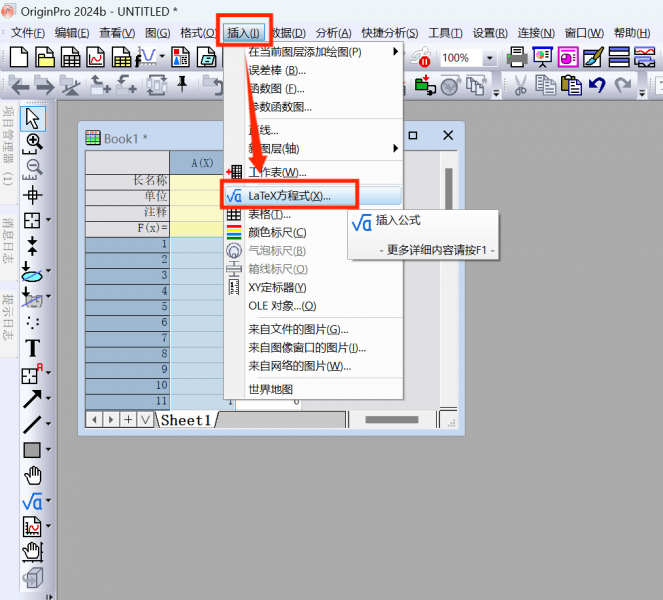Screen dimensions: 663x600
Task: Expand the Rectangle tool dropdown arrow
Action: 48,449
